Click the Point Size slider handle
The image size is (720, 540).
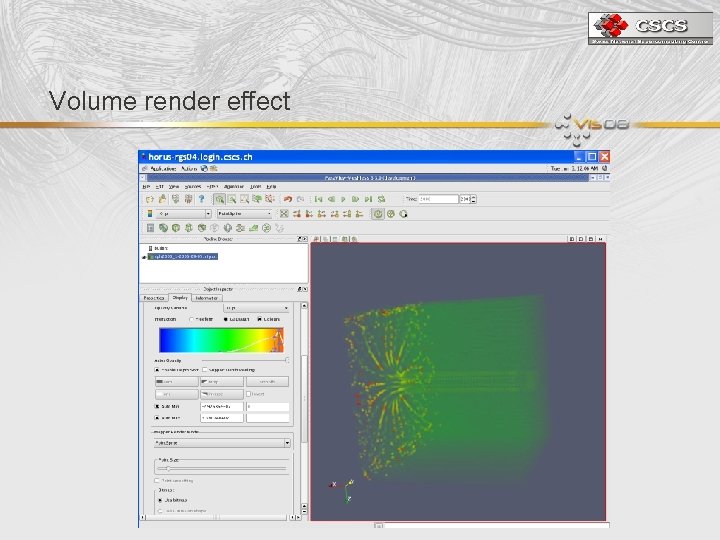click(x=168, y=469)
